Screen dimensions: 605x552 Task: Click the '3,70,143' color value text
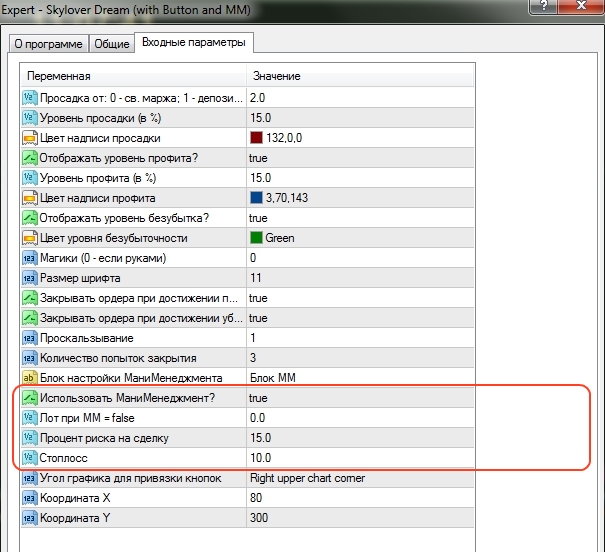pos(287,198)
